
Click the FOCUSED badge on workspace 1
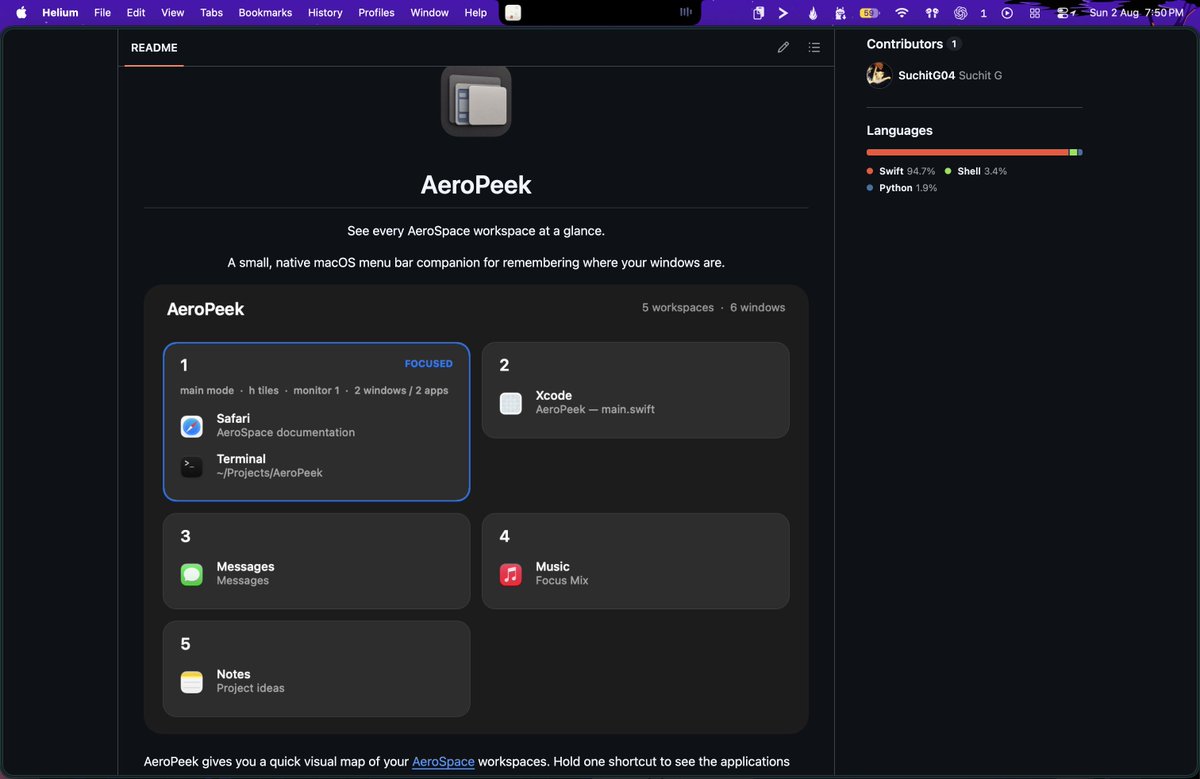click(x=428, y=364)
